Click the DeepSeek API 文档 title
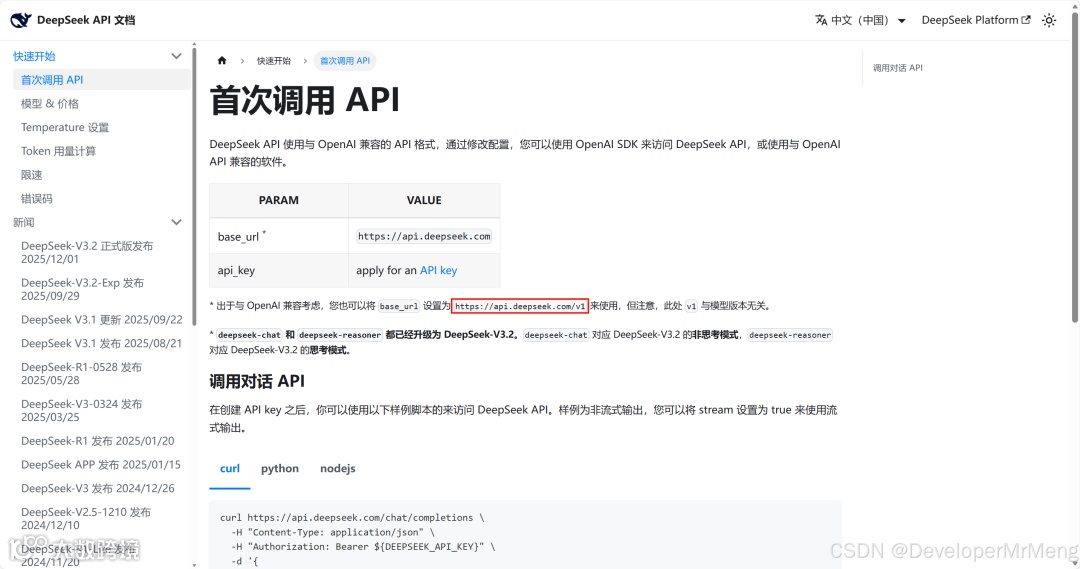This screenshot has width=1080, height=569. [86, 20]
